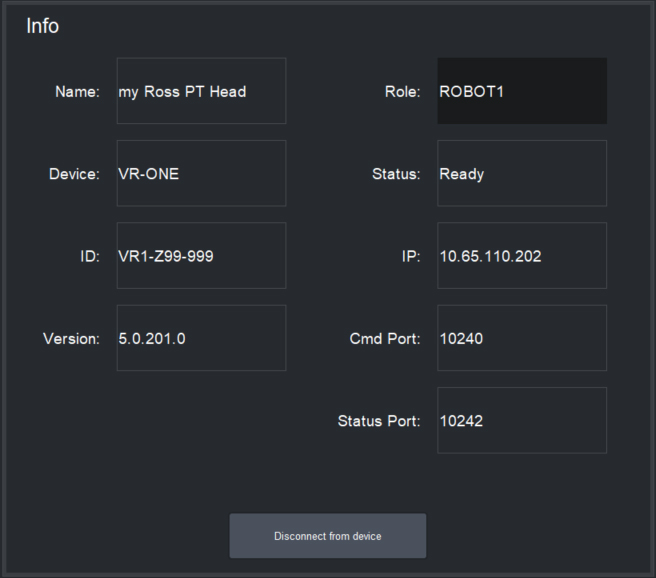Select the Device field containing VR-ONE
The width and height of the screenshot is (656, 578).
click(201, 173)
